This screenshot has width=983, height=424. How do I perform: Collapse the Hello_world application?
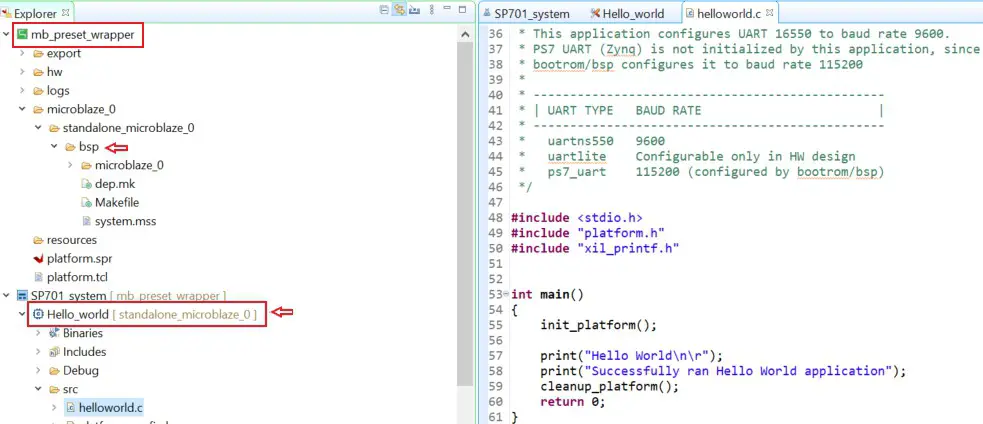(22, 314)
